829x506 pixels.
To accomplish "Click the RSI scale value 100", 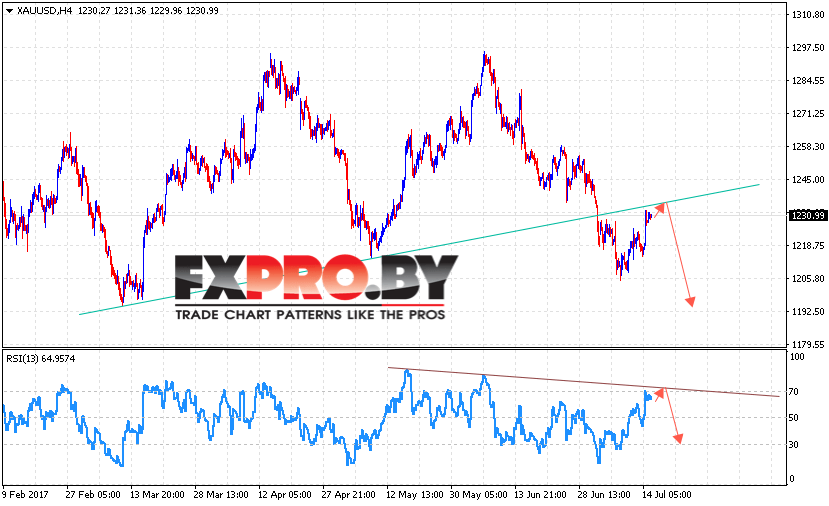I will click(797, 356).
